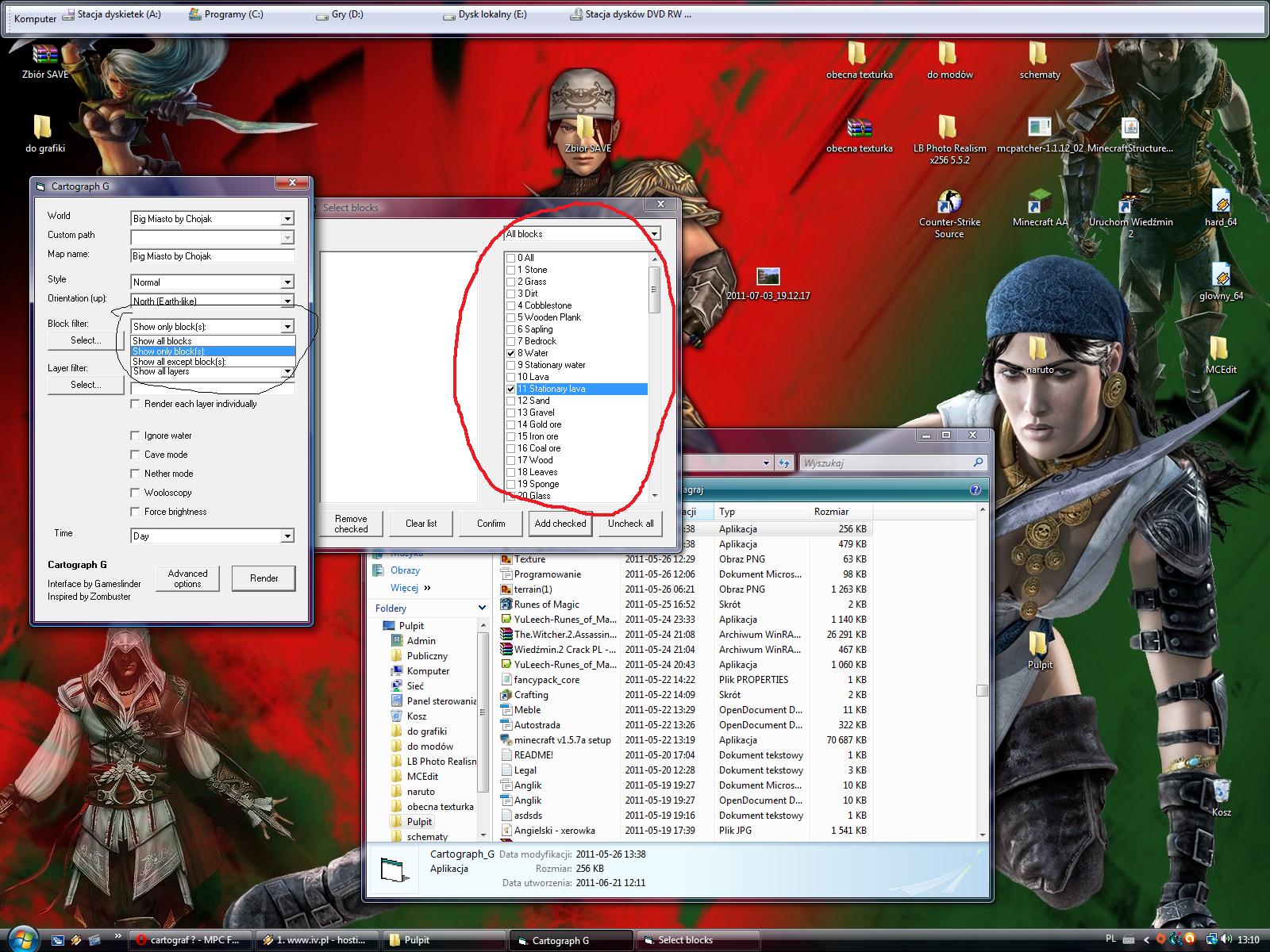Choose 'Show only block(s):' from filter list

click(213, 351)
